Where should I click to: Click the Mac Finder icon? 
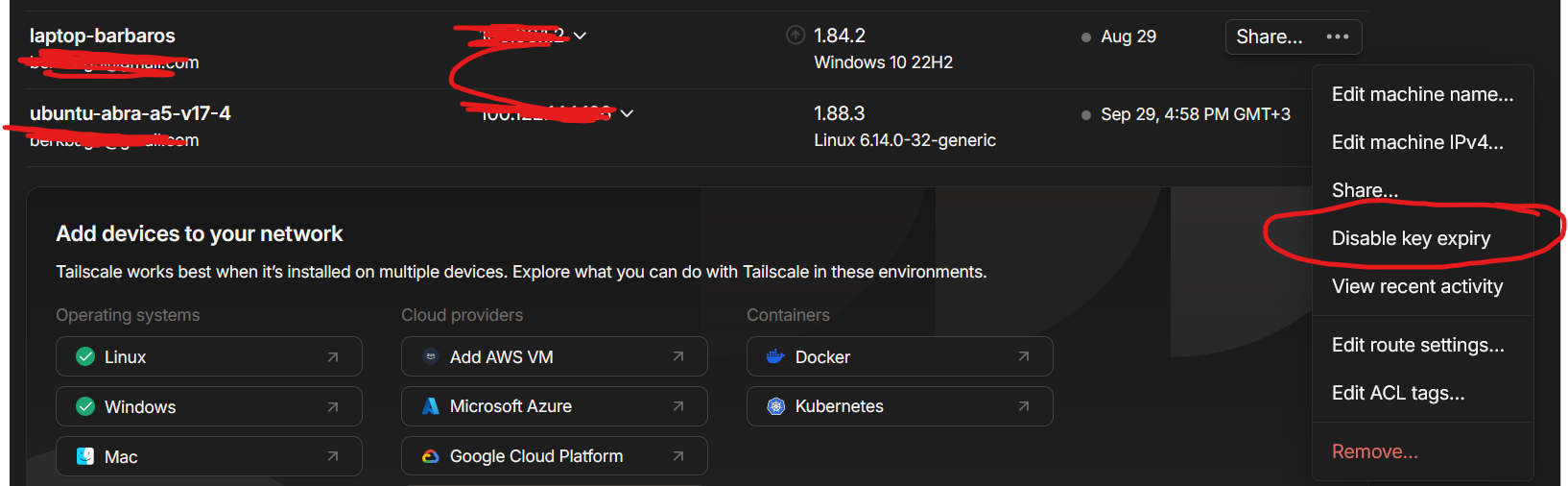[x=85, y=456]
